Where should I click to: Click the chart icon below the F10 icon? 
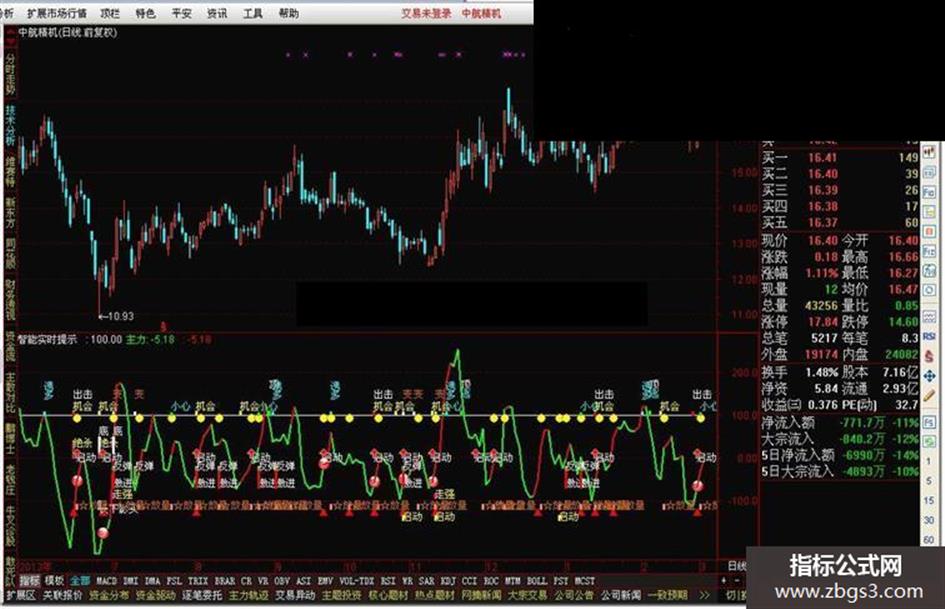click(x=929, y=271)
